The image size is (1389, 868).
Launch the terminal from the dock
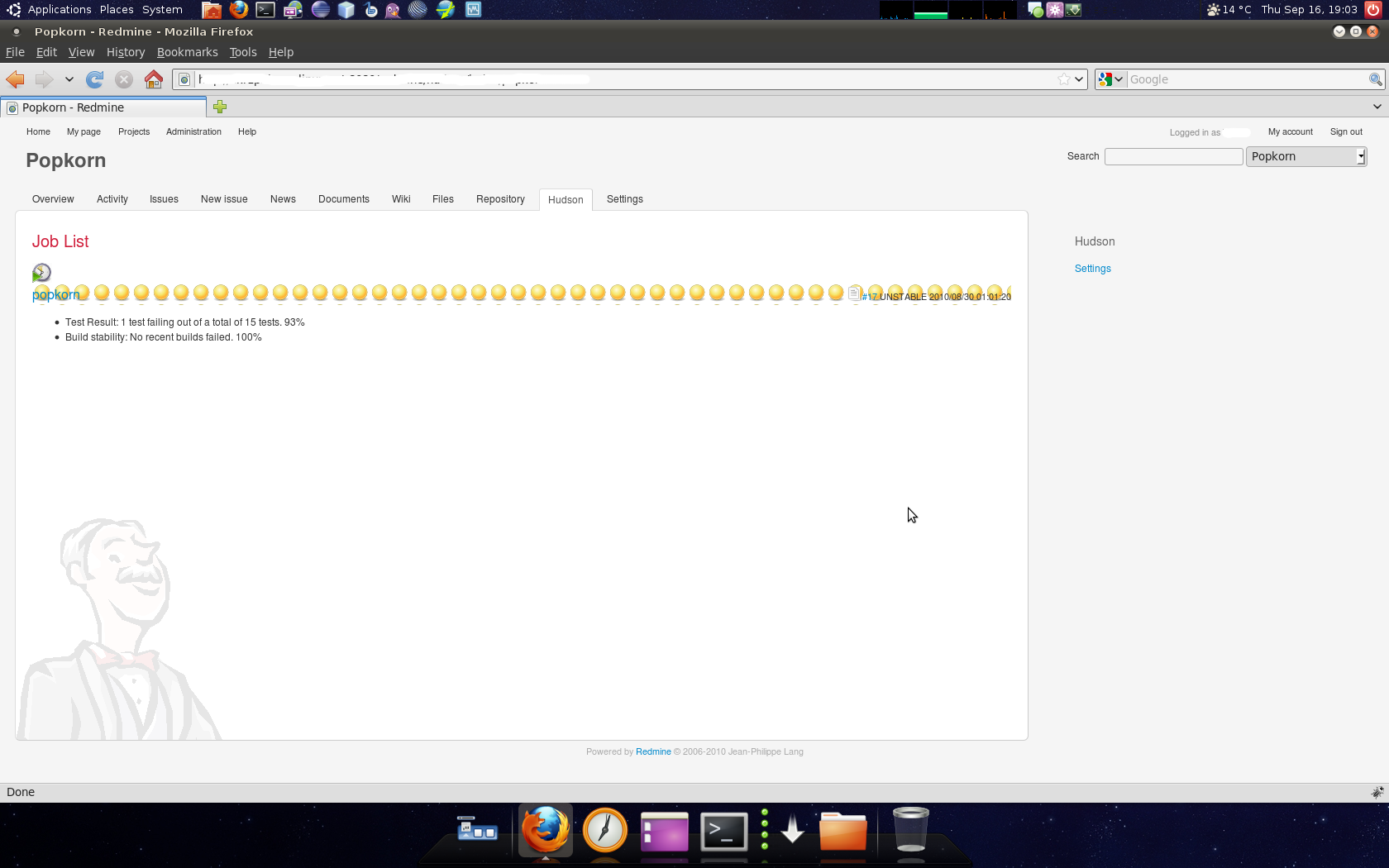point(724,832)
